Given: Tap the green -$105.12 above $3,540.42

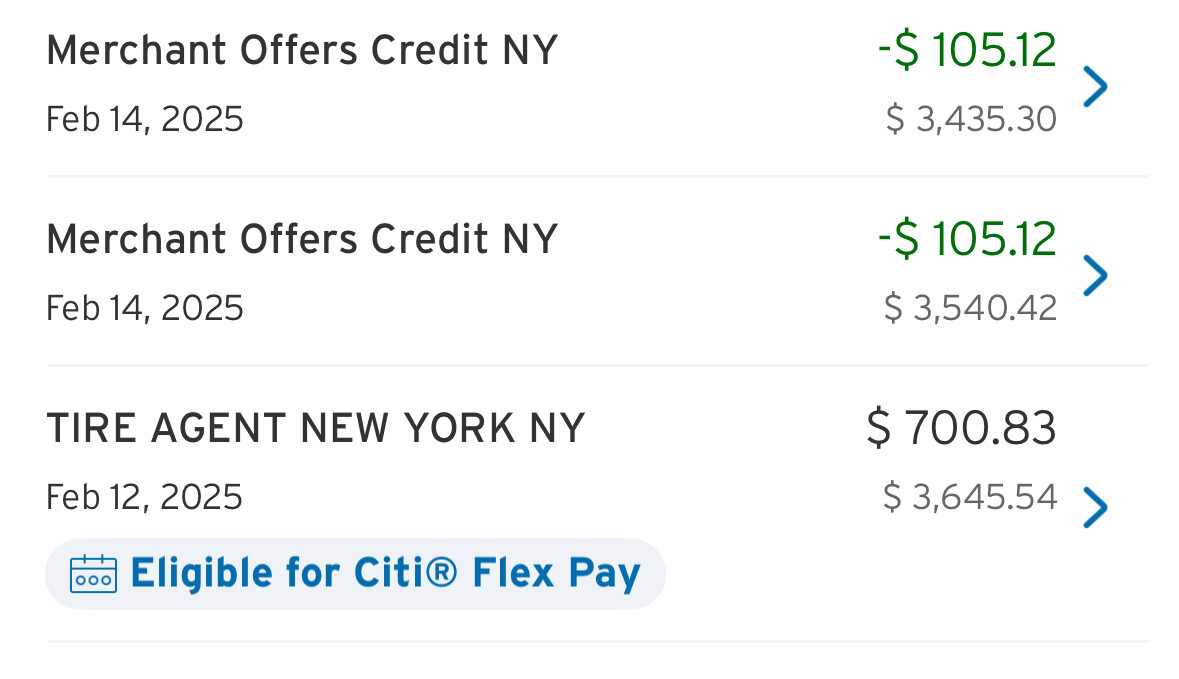Looking at the screenshot, I should (966, 239).
